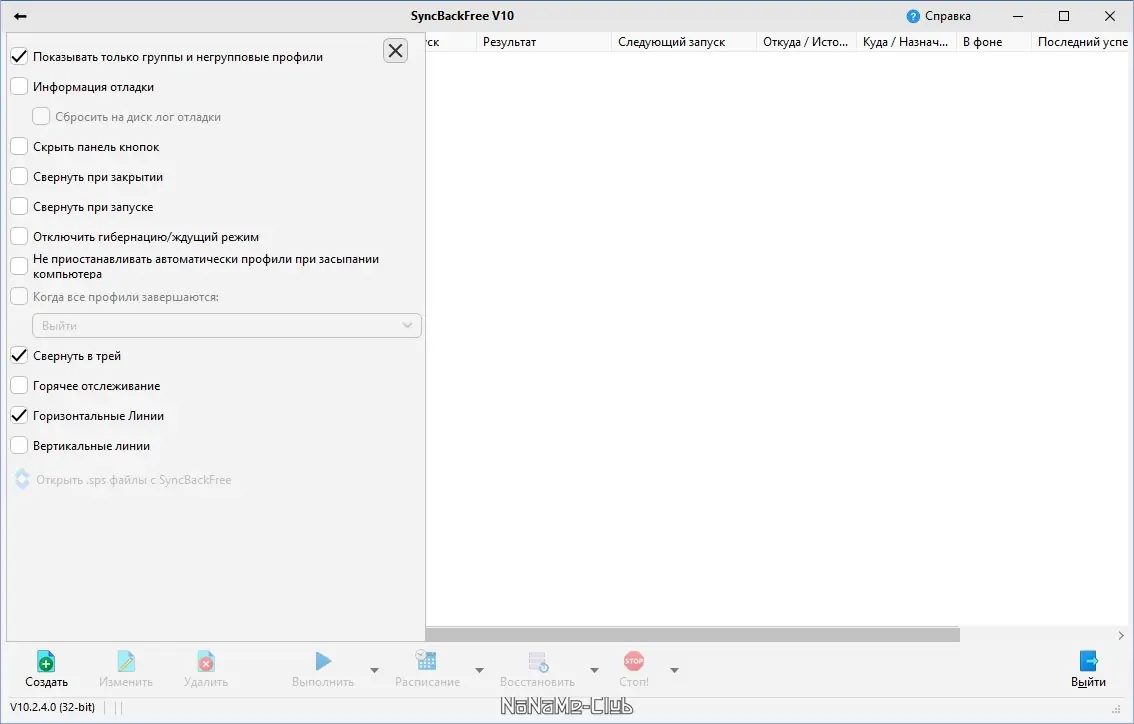Open the Расписание schedule icon
This screenshot has height=724, width=1134.
pos(426,660)
